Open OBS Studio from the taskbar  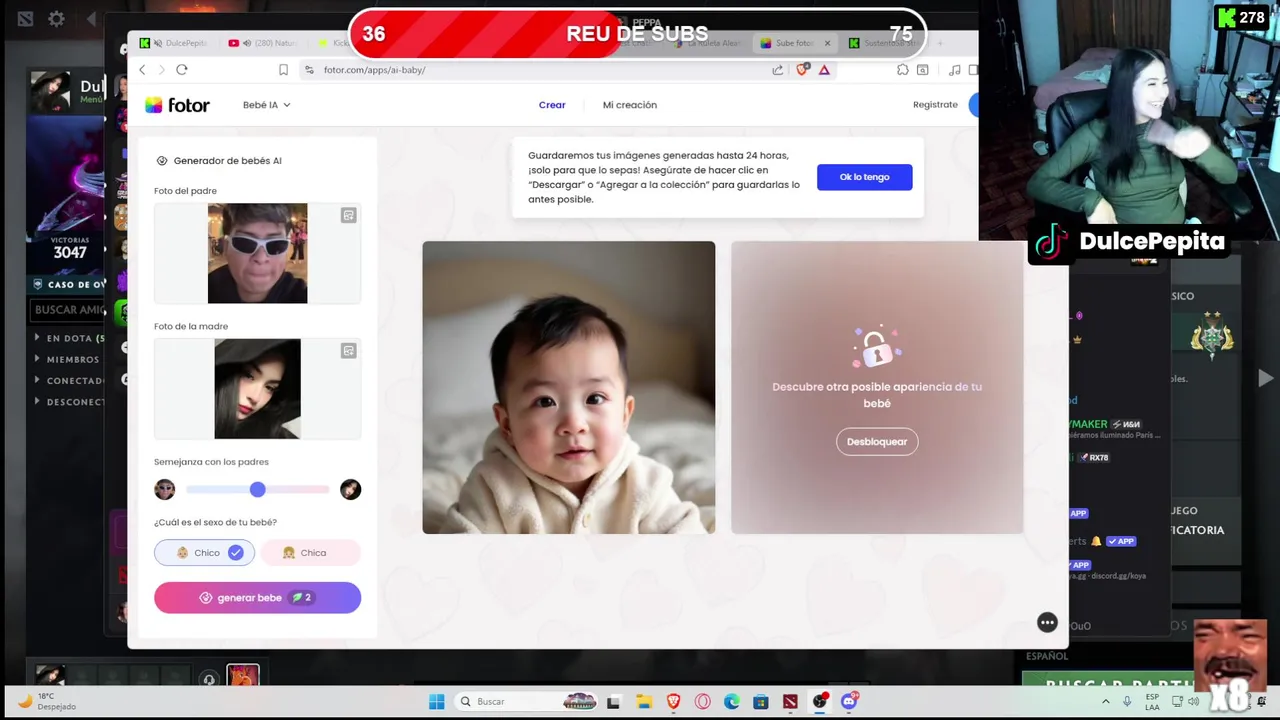(820, 702)
